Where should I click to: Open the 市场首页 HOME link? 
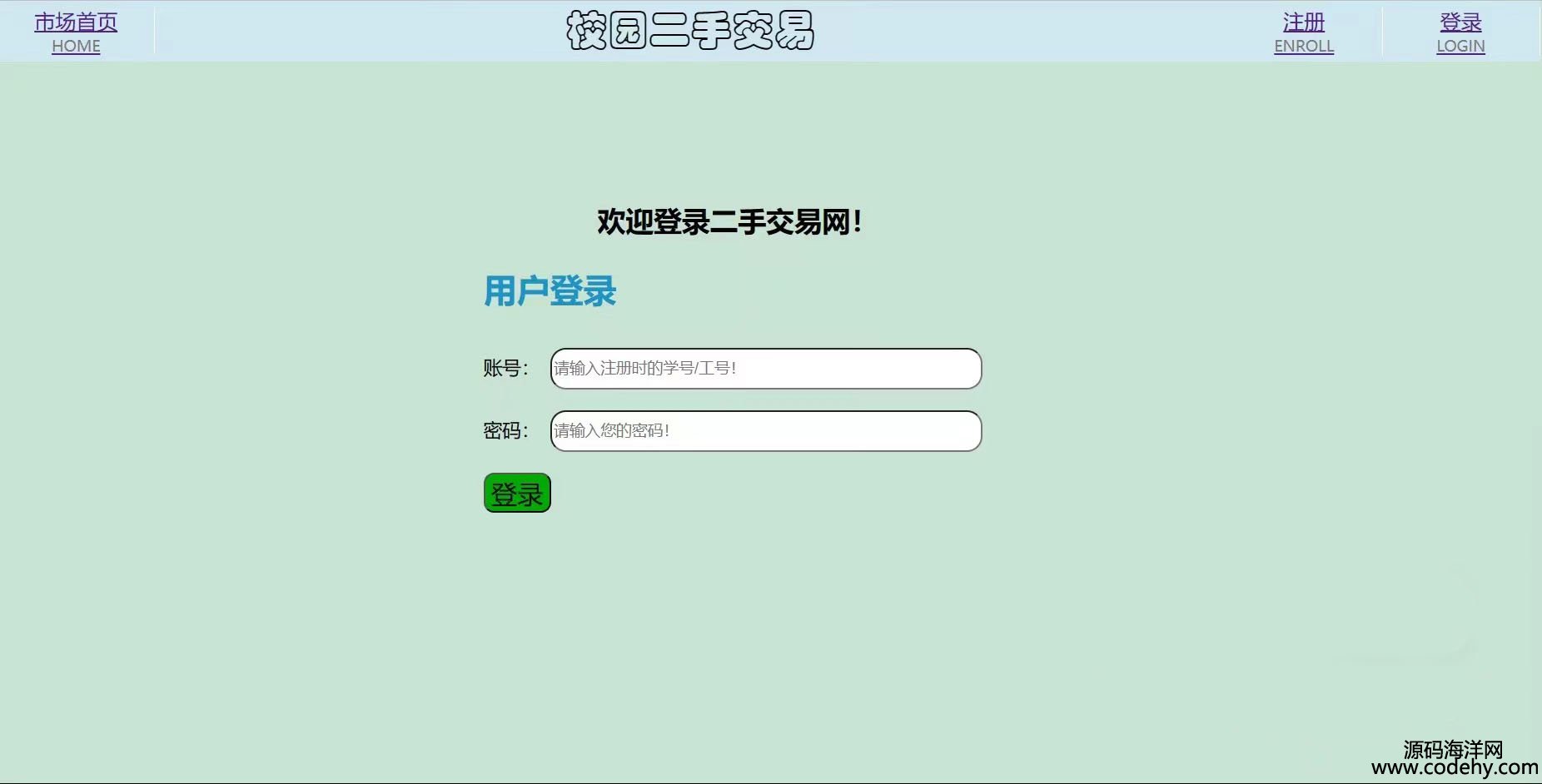[76, 33]
